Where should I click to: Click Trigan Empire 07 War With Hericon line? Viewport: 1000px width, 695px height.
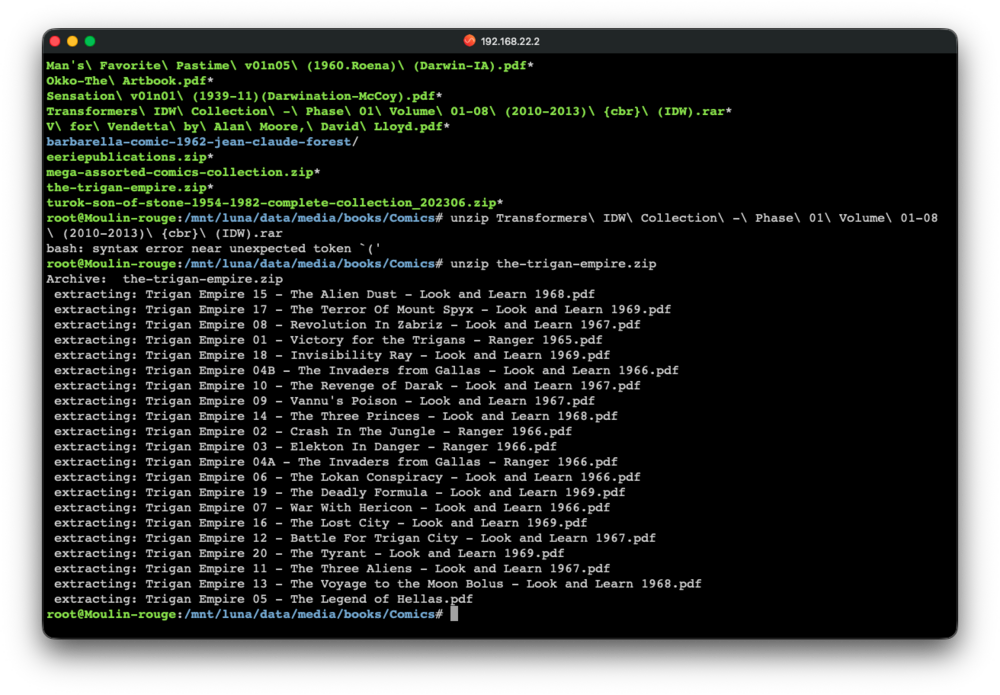pyautogui.click(x=332, y=508)
